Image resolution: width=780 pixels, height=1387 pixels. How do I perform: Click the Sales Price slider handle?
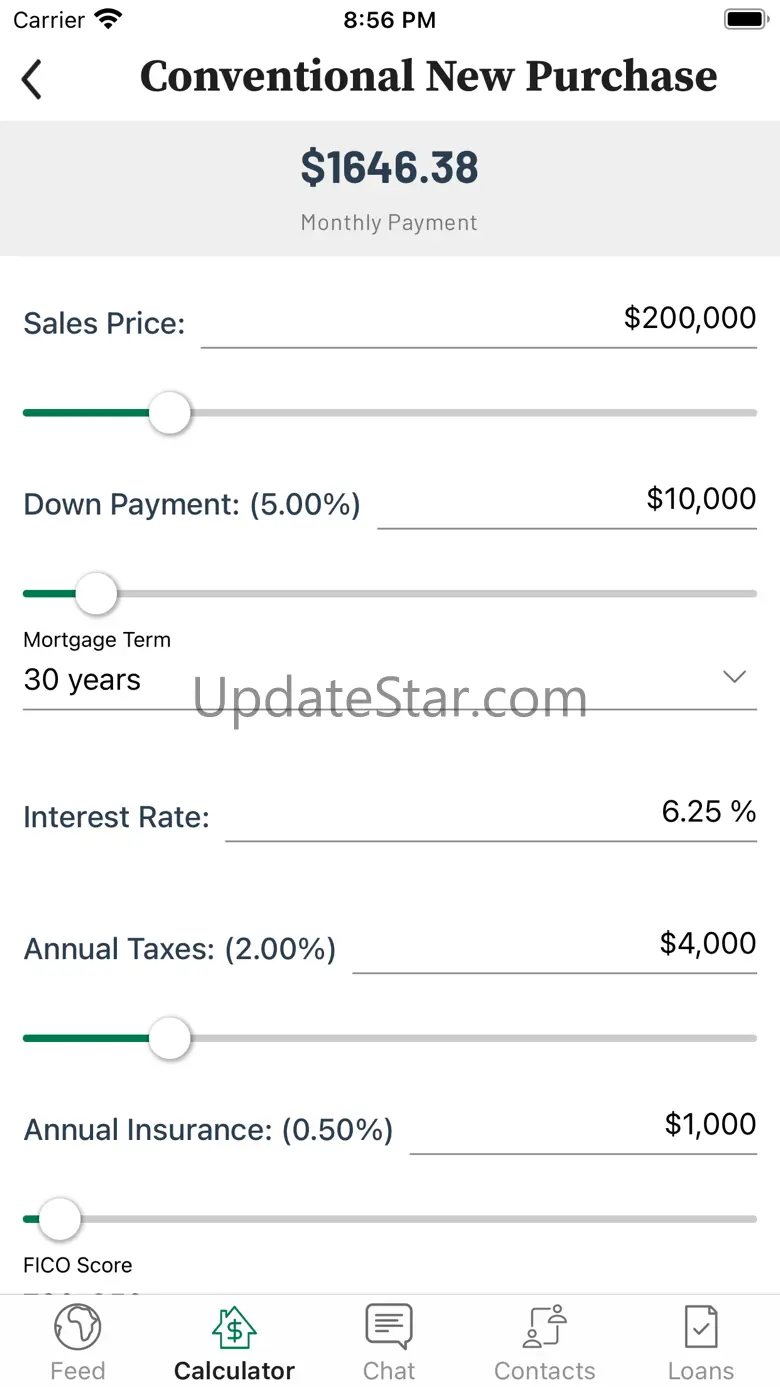tap(170, 413)
